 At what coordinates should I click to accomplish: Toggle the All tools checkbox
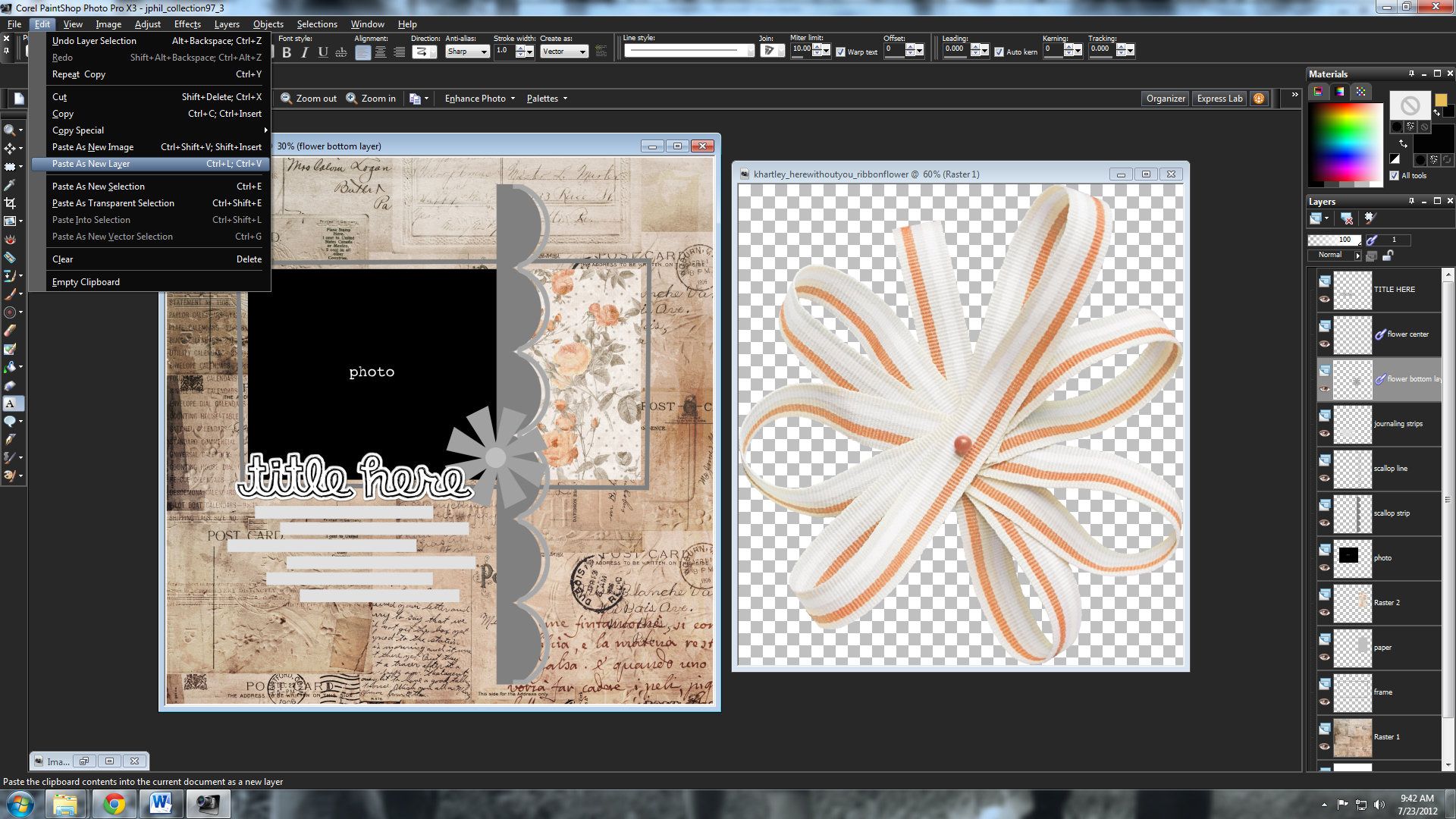click(1395, 175)
